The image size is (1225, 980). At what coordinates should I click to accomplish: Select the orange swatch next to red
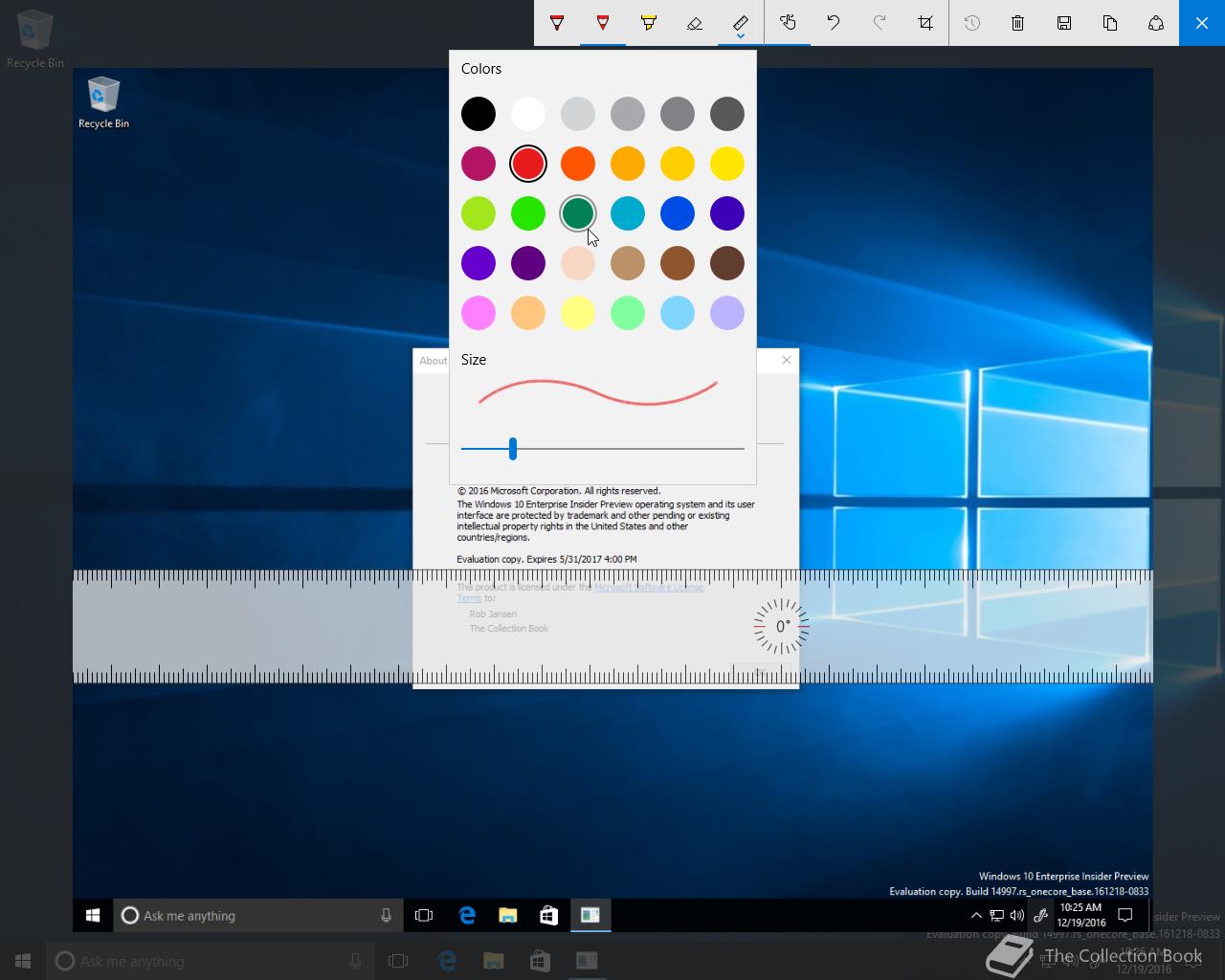[578, 164]
